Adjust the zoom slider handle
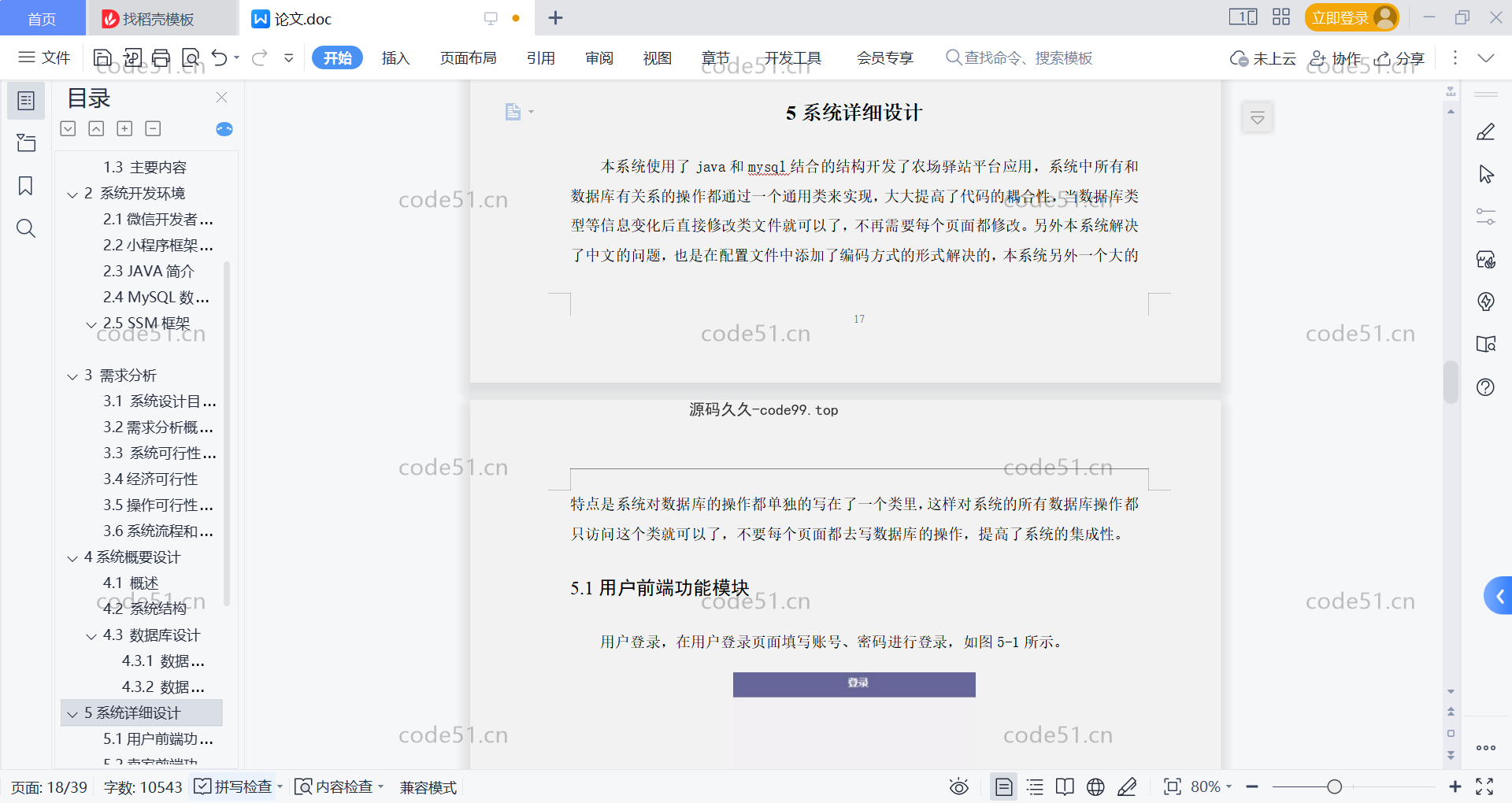The image size is (1512, 803). coord(1334,786)
